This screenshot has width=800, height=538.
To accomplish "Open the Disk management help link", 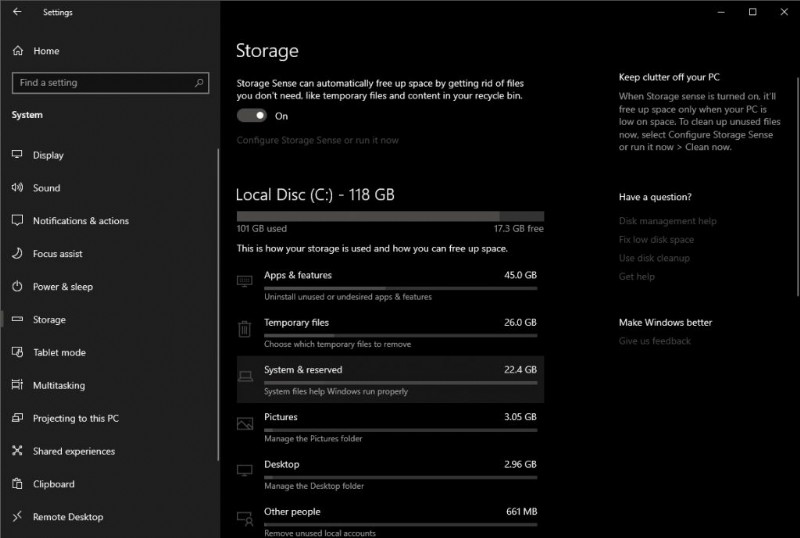I will [667, 221].
